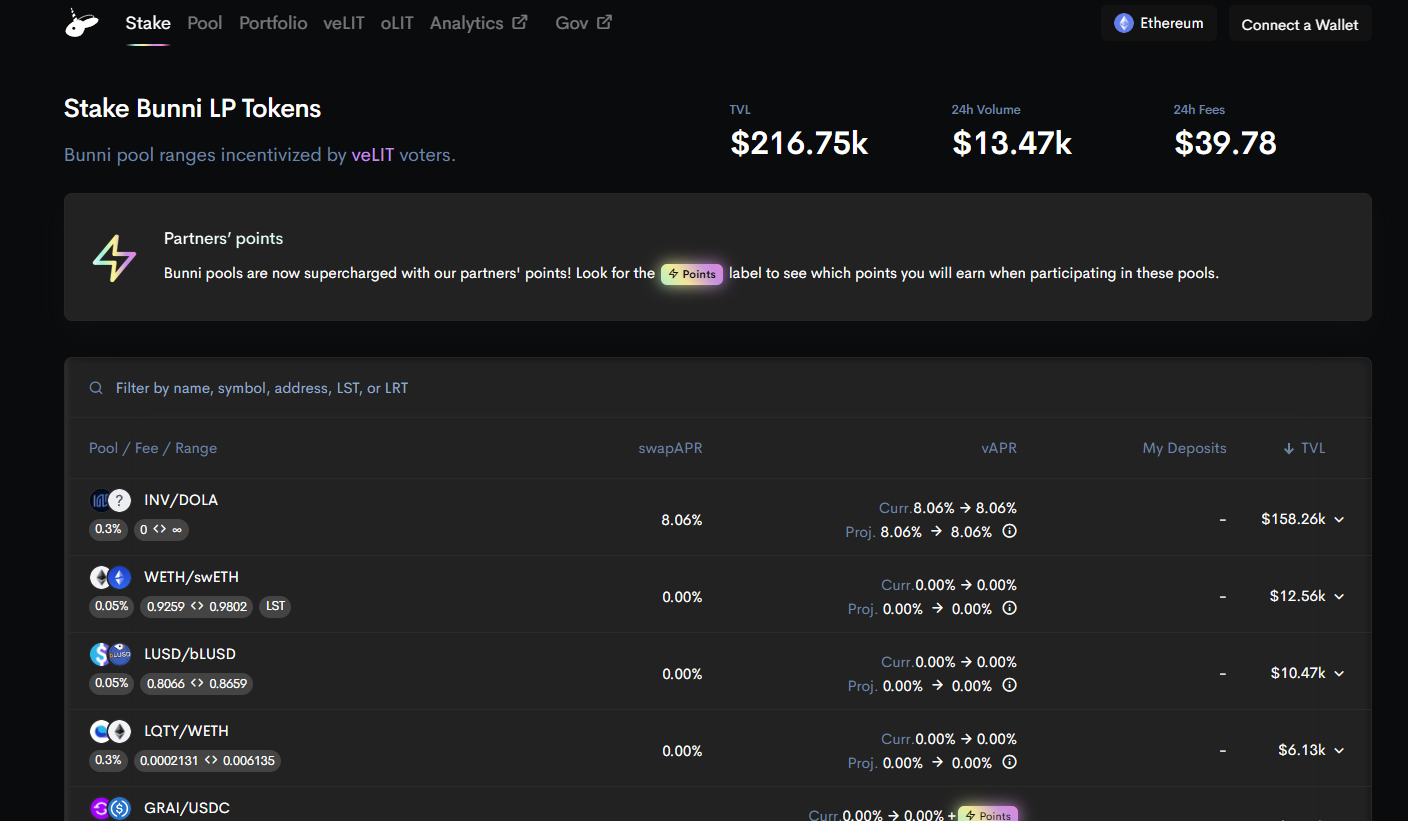The height and width of the screenshot is (821, 1408).
Task: Click the lightning bolt Partners' points icon
Action: [114, 258]
